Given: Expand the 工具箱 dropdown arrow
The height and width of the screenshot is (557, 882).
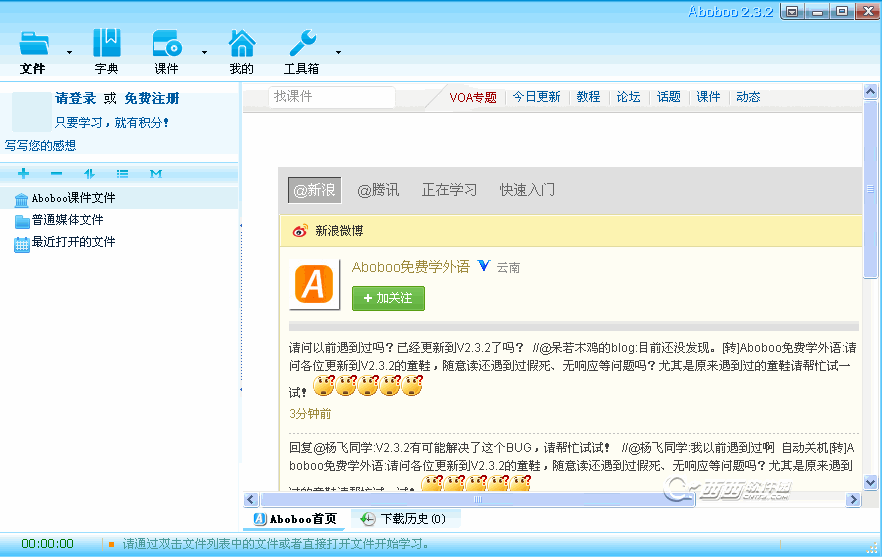Looking at the screenshot, I should point(338,52).
